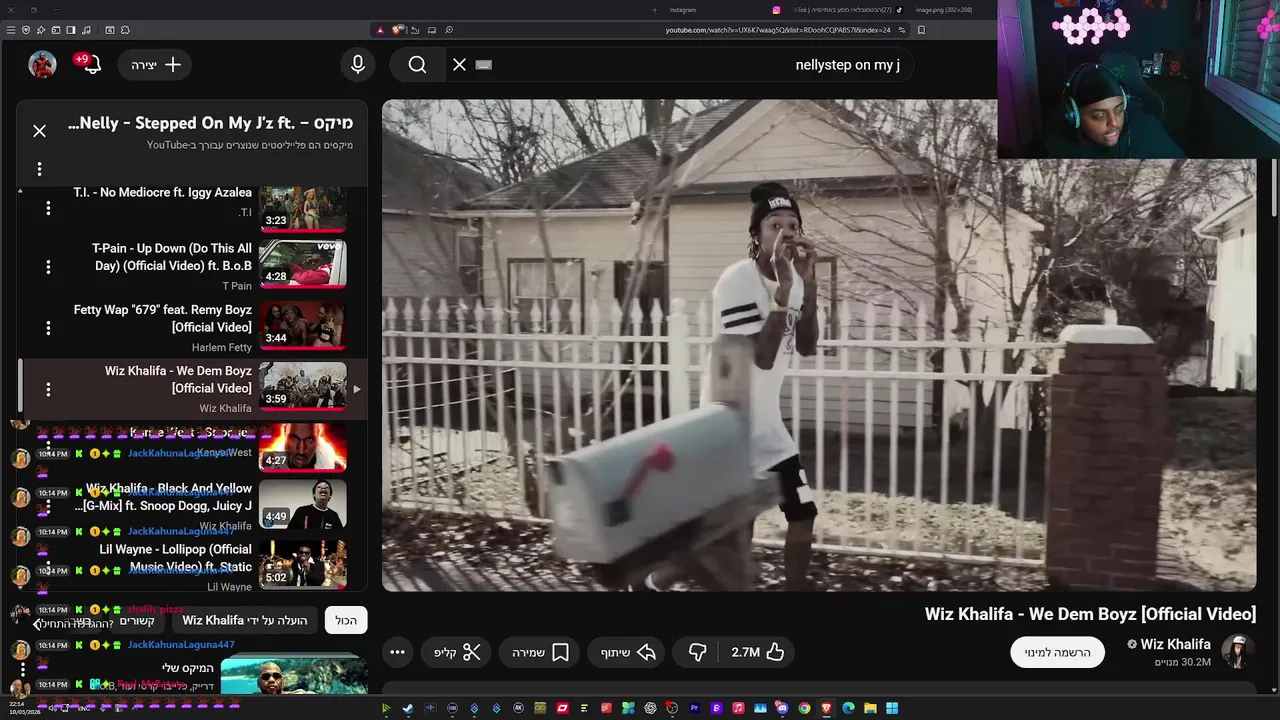Open Premiere Pro from the taskbar

pyautogui.click(x=694, y=708)
